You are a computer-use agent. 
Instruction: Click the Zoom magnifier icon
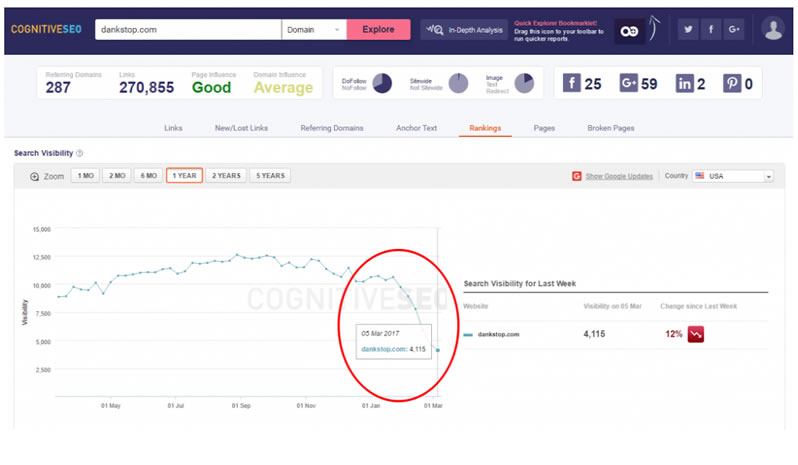(34, 177)
